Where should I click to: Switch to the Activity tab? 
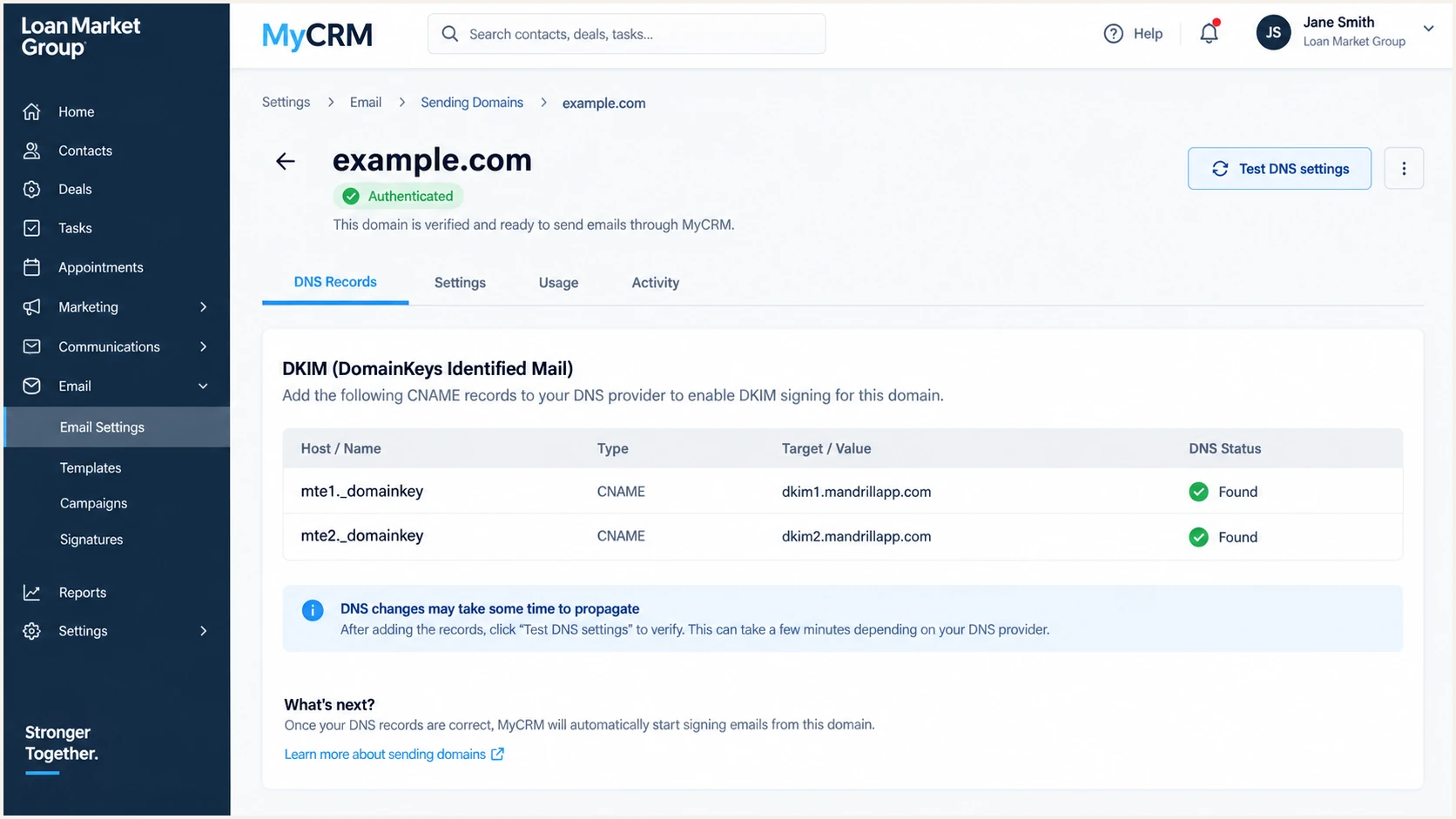656,283
